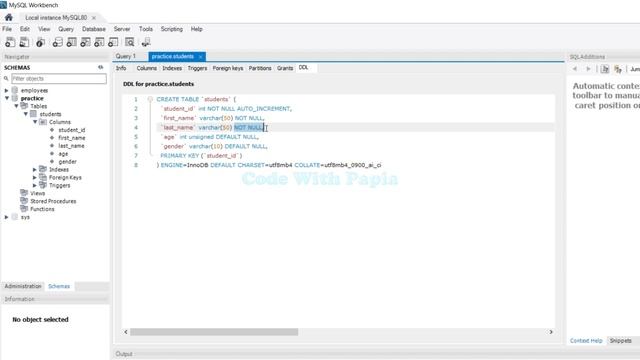This screenshot has height=360, width=640.
Task: Open the Edit menu
Action: [x=25, y=29]
